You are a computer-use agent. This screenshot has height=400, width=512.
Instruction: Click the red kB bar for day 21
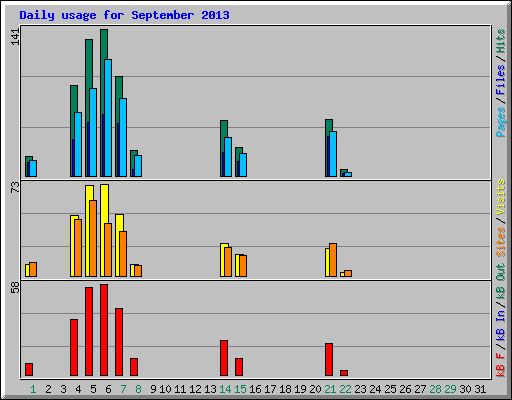[329, 359]
